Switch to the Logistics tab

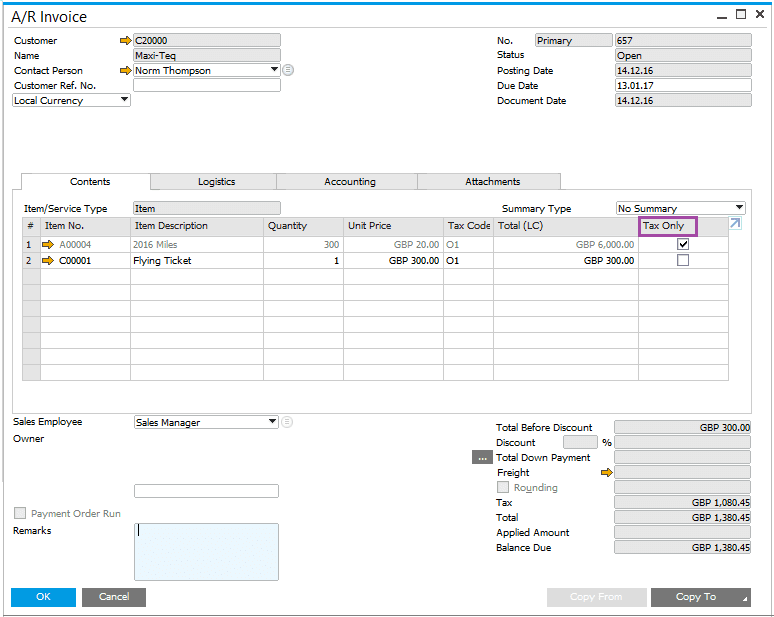216,182
